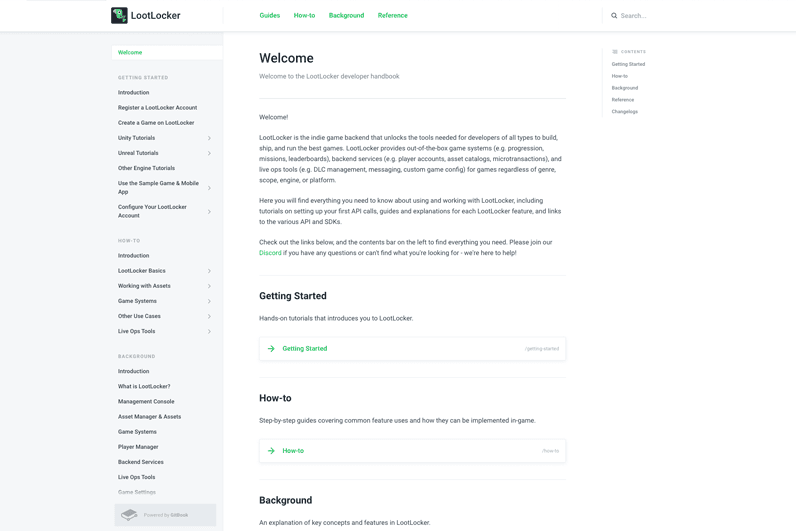Click the green arrow beside Getting Started
Screen dimensions: 796x531
coord(271,349)
